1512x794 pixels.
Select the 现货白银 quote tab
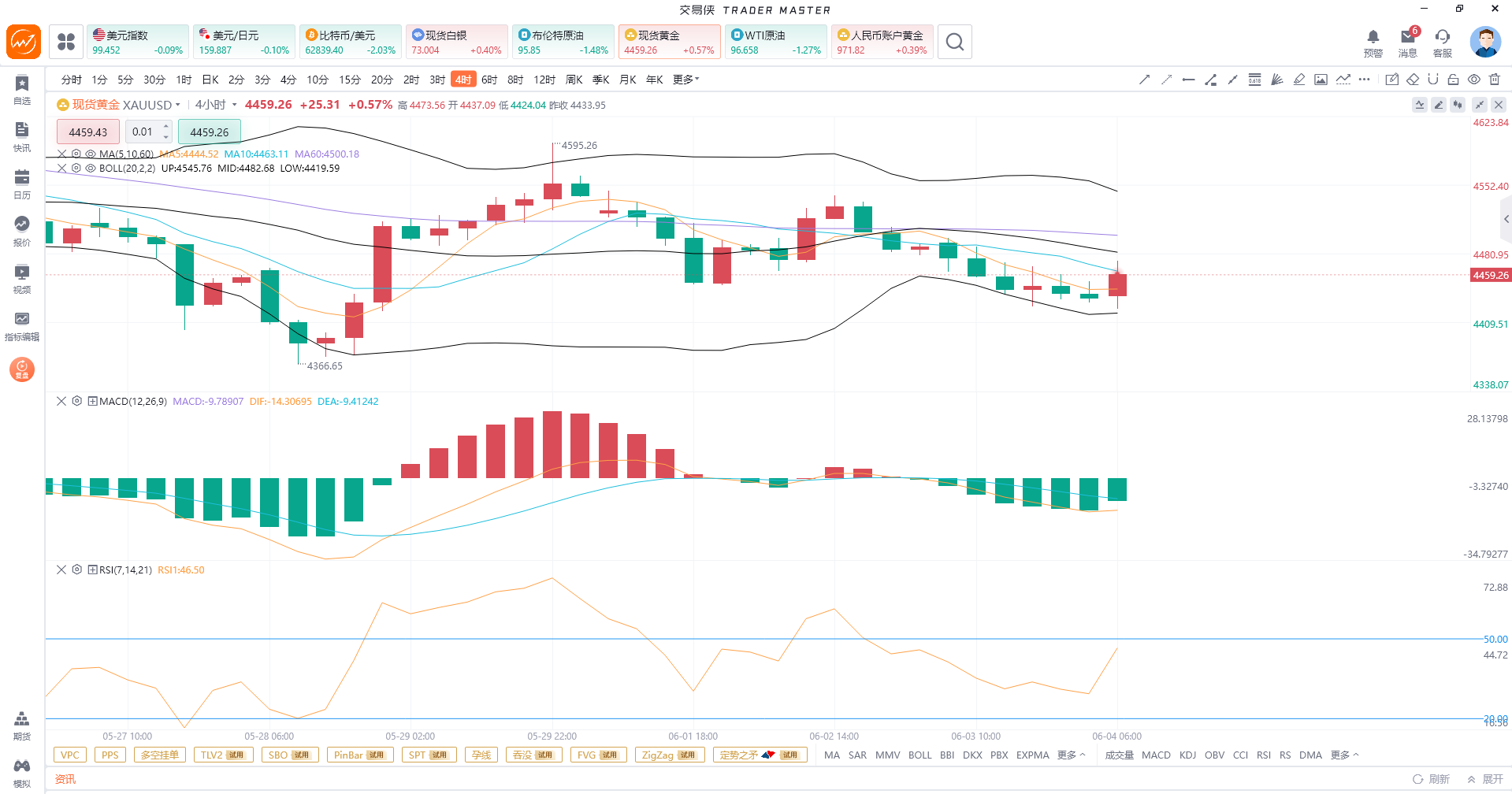tap(456, 42)
